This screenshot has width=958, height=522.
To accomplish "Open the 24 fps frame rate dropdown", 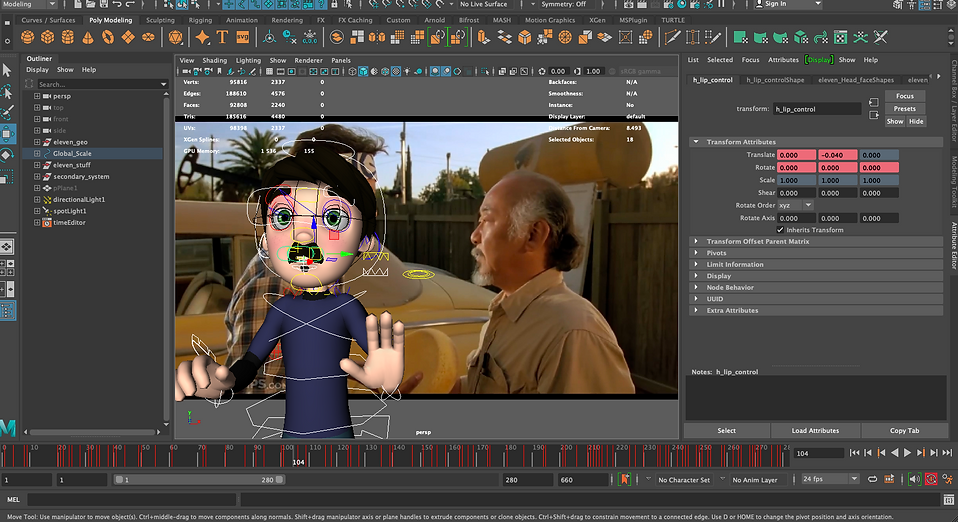I will (x=831, y=479).
